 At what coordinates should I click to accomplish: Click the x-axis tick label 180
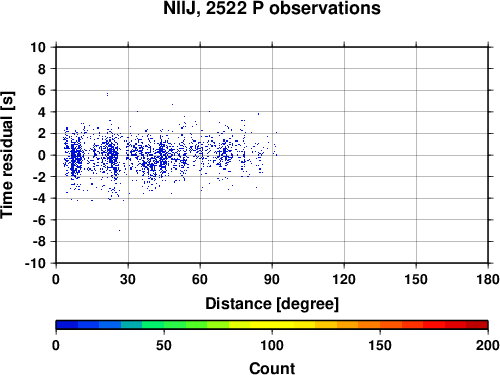tap(488, 279)
